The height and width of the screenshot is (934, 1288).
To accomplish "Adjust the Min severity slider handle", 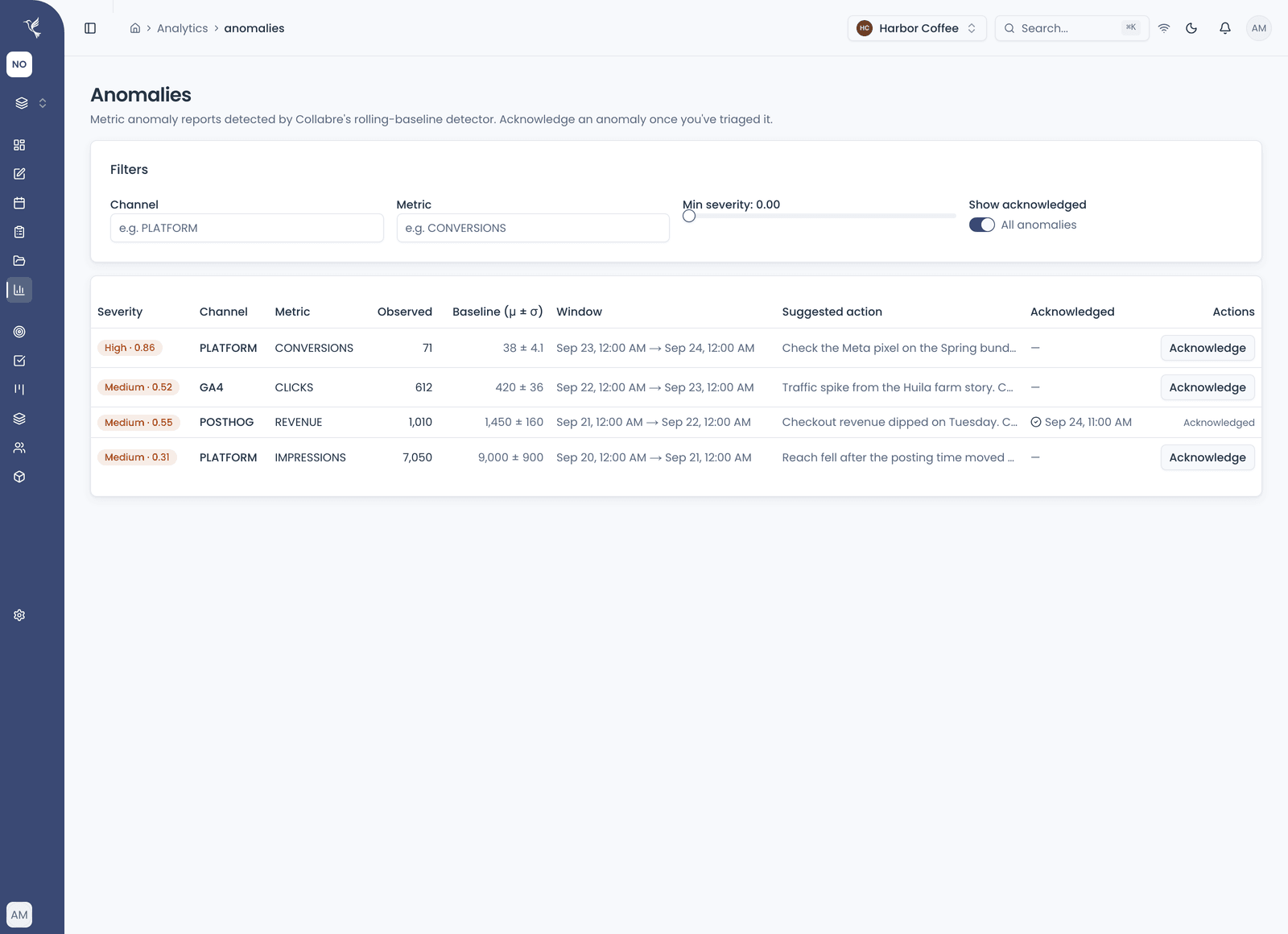I will (x=689, y=216).
